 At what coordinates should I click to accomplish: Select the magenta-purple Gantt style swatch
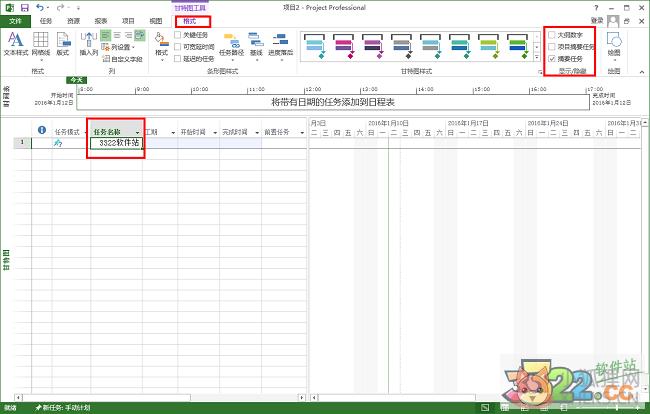pos(344,46)
